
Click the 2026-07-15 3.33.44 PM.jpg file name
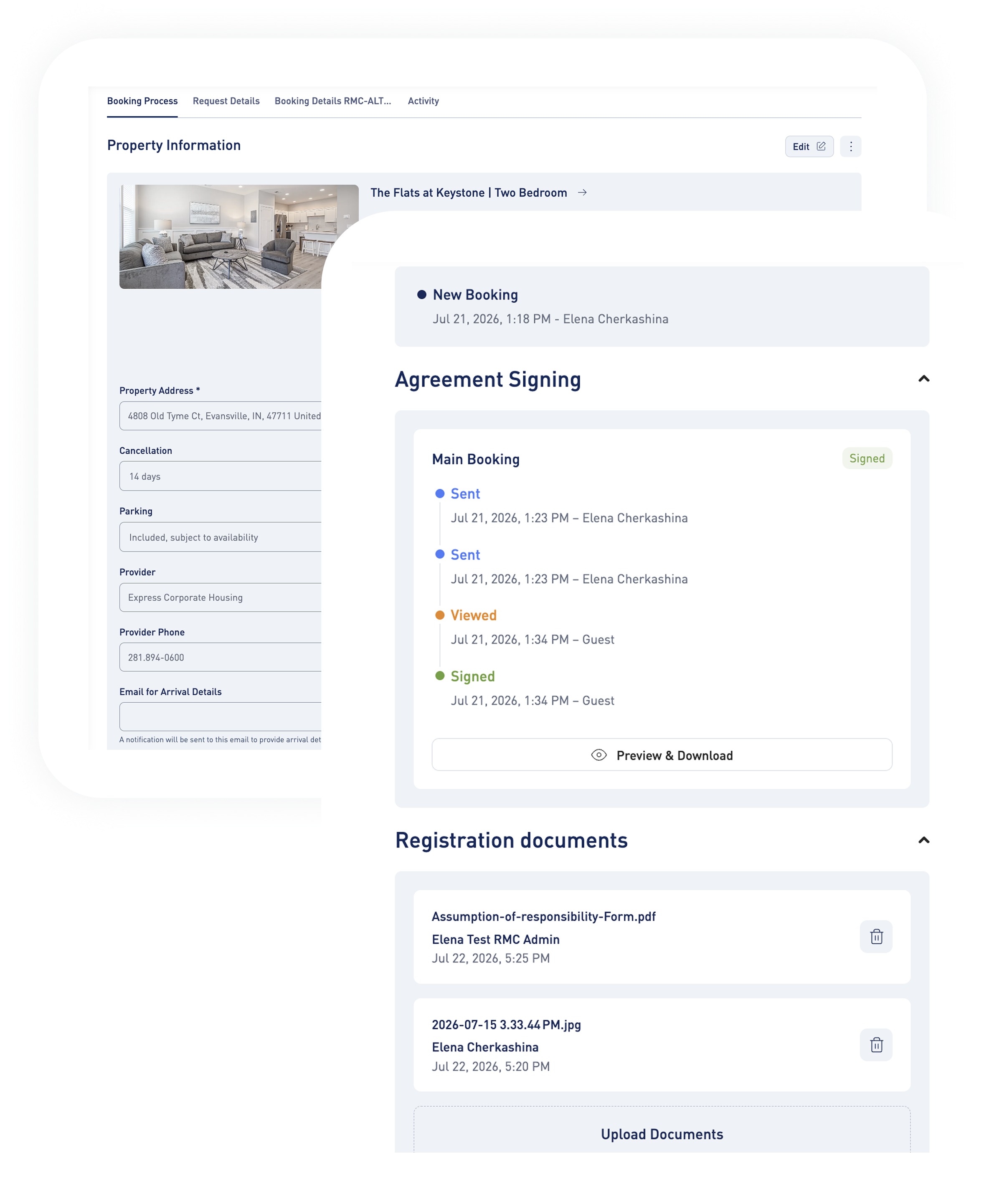point(506,1025)
